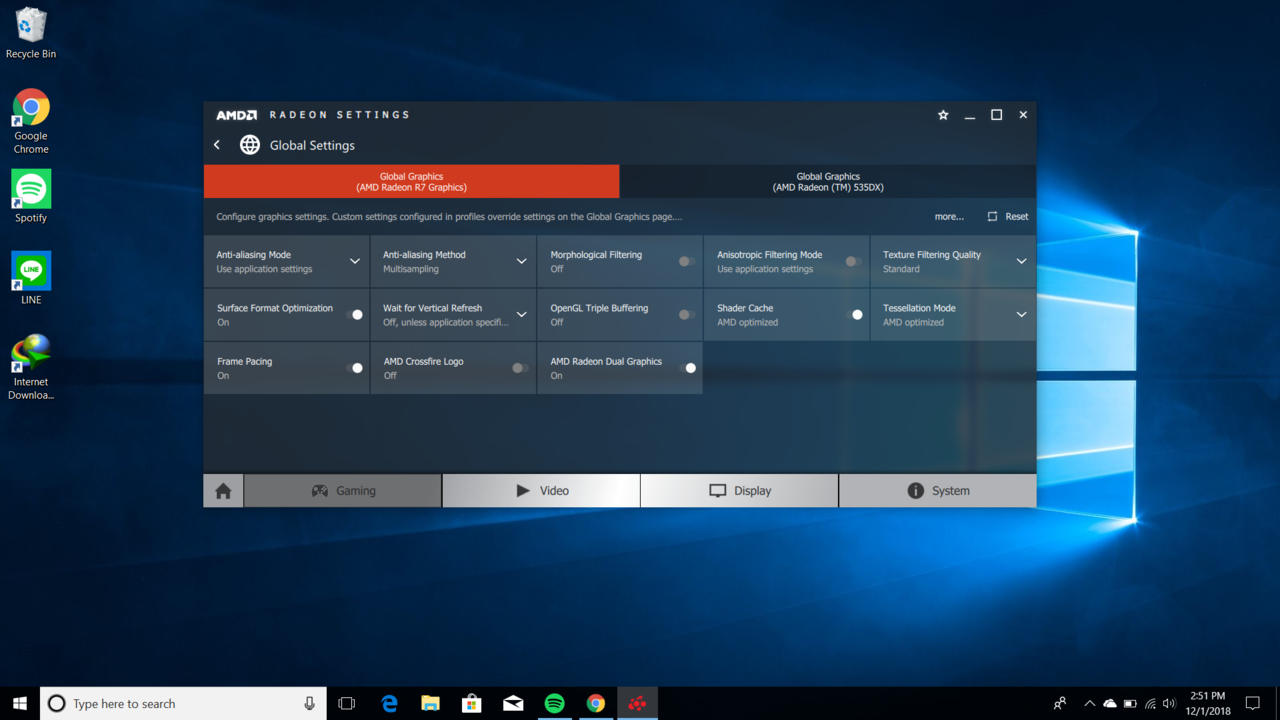Click the Radeon Settings taskbar icon
The image size is (1280, 720).
pyautogui.click(x=637, y=704)
